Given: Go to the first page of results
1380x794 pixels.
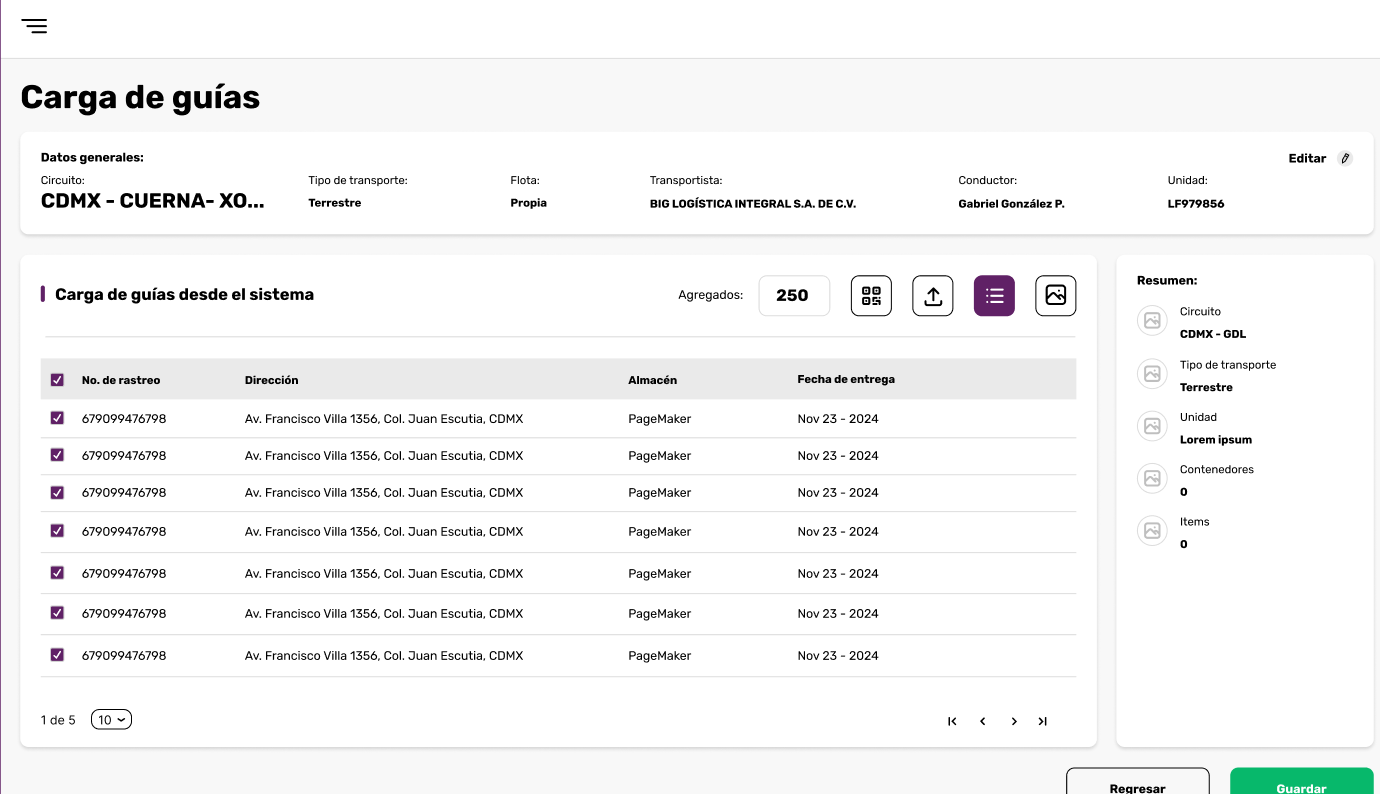Looking at the screenshot, I should click(x=952, y=721).
